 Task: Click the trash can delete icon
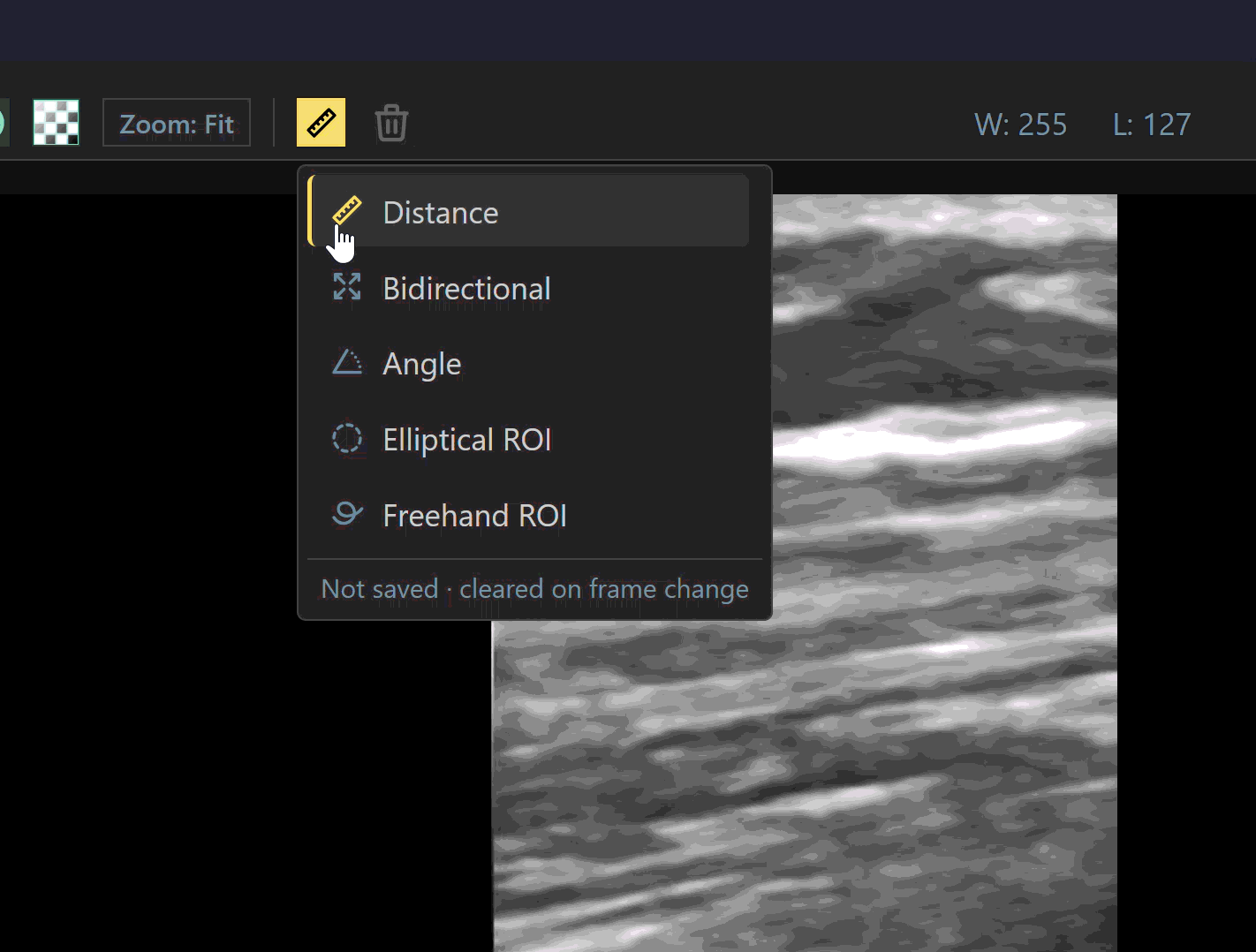pos(391,123)
